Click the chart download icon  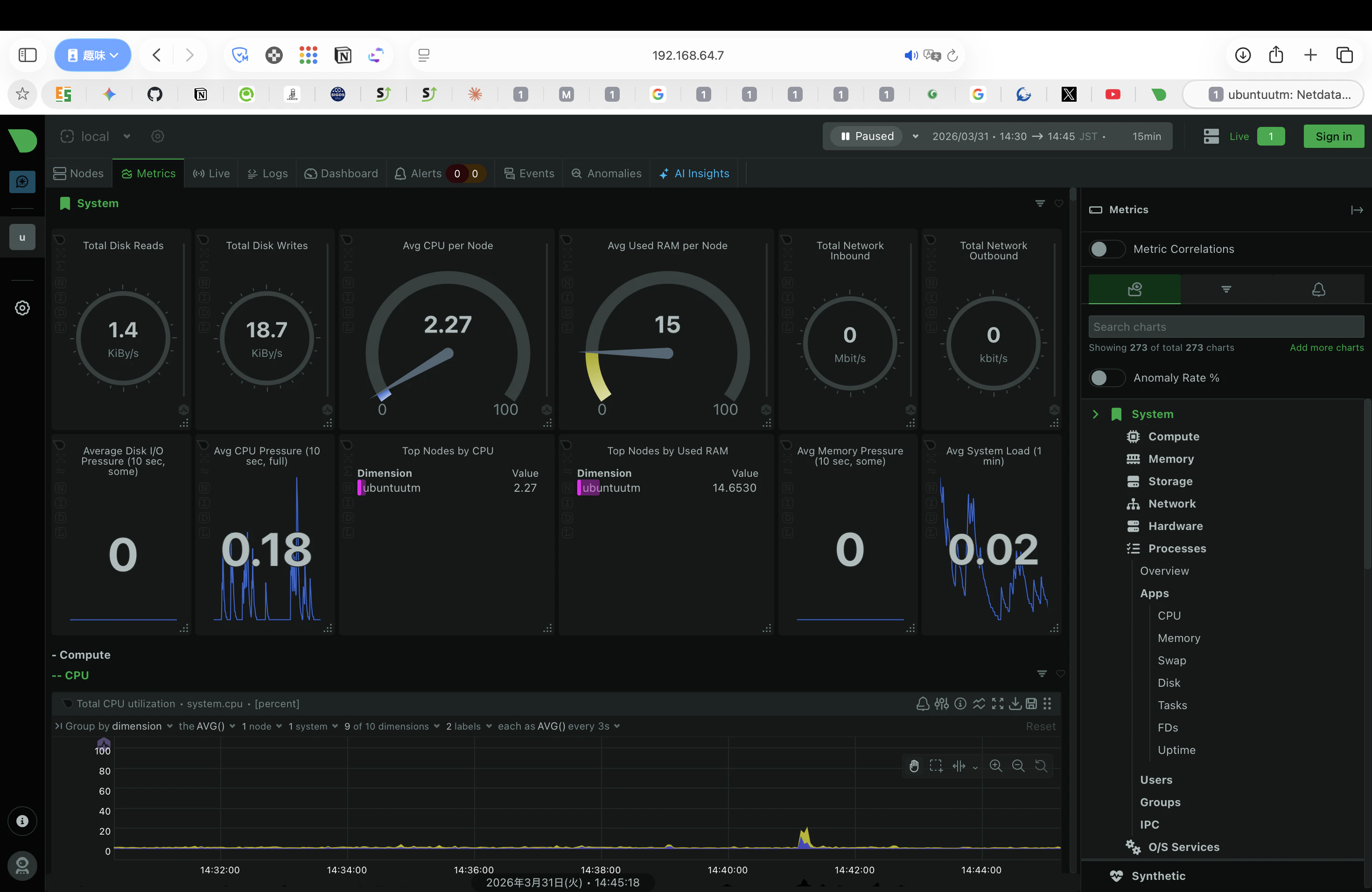coord(1015,704)
